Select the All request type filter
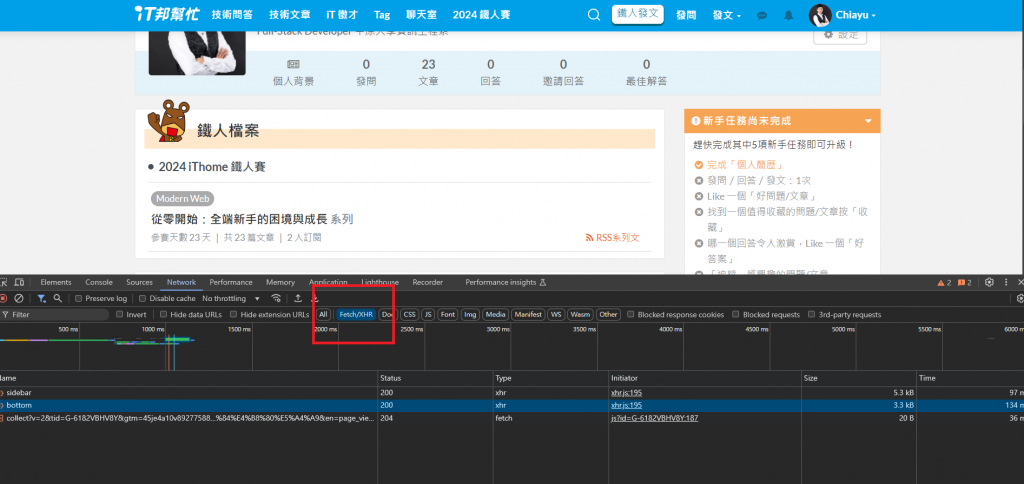Viewport: 1024px width, 484px height. click(x=323, y=314)
